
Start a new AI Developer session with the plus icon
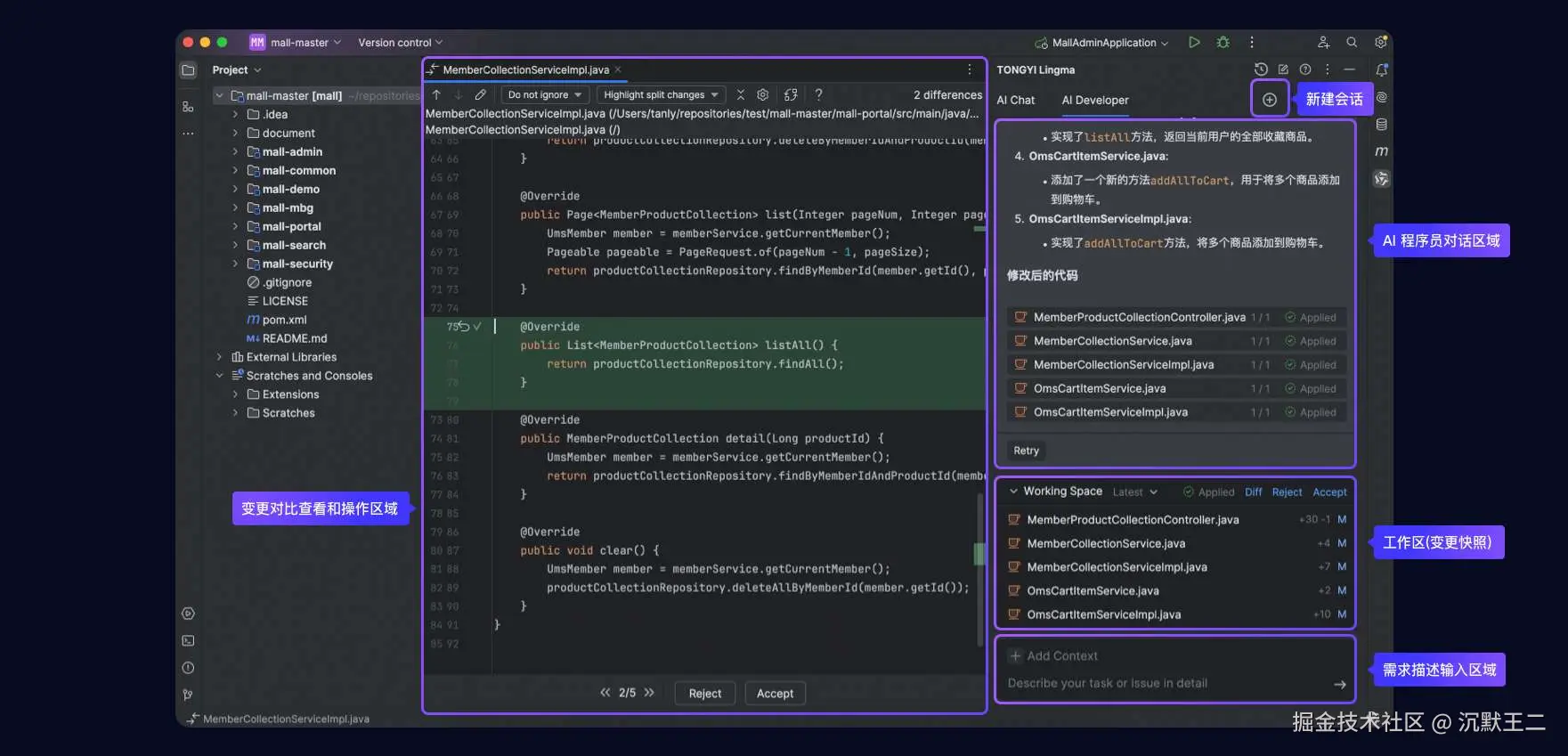pos(1269,100)
